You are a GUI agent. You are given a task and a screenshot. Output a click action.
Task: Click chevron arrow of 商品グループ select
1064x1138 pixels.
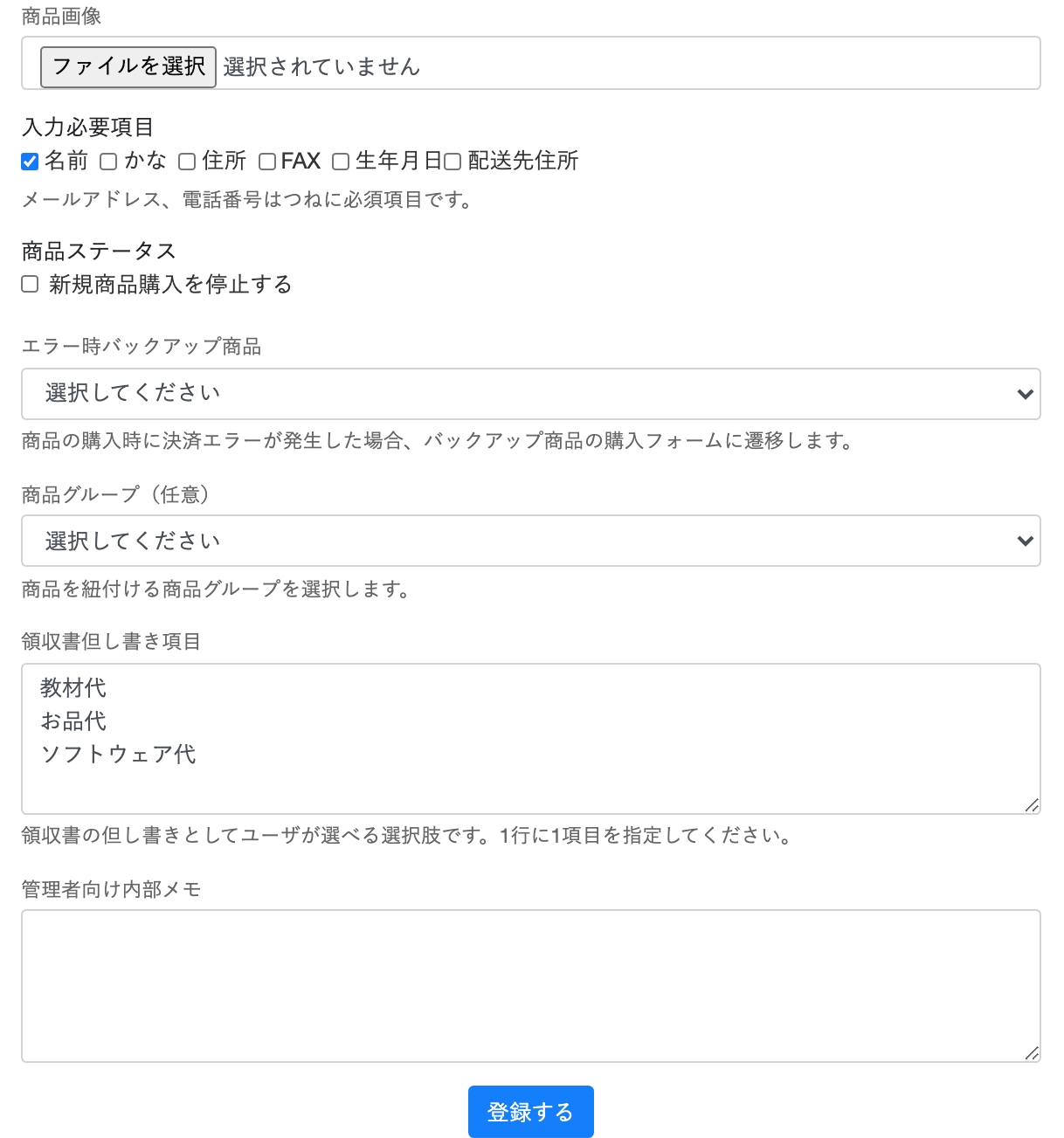tap(1026, 541)
